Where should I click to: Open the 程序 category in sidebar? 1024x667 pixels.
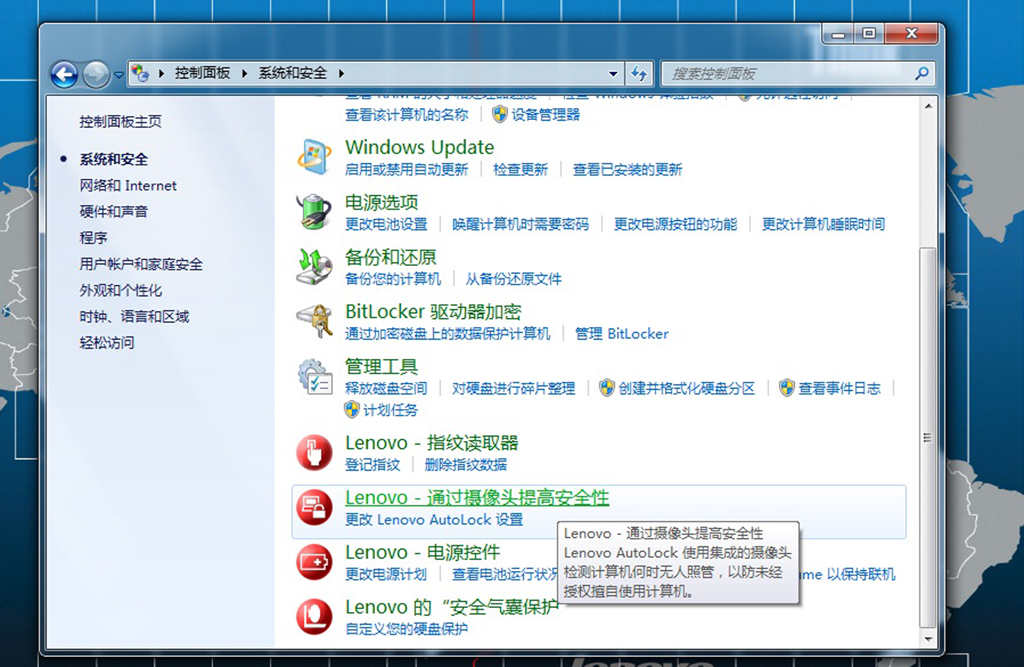[93, 238]
